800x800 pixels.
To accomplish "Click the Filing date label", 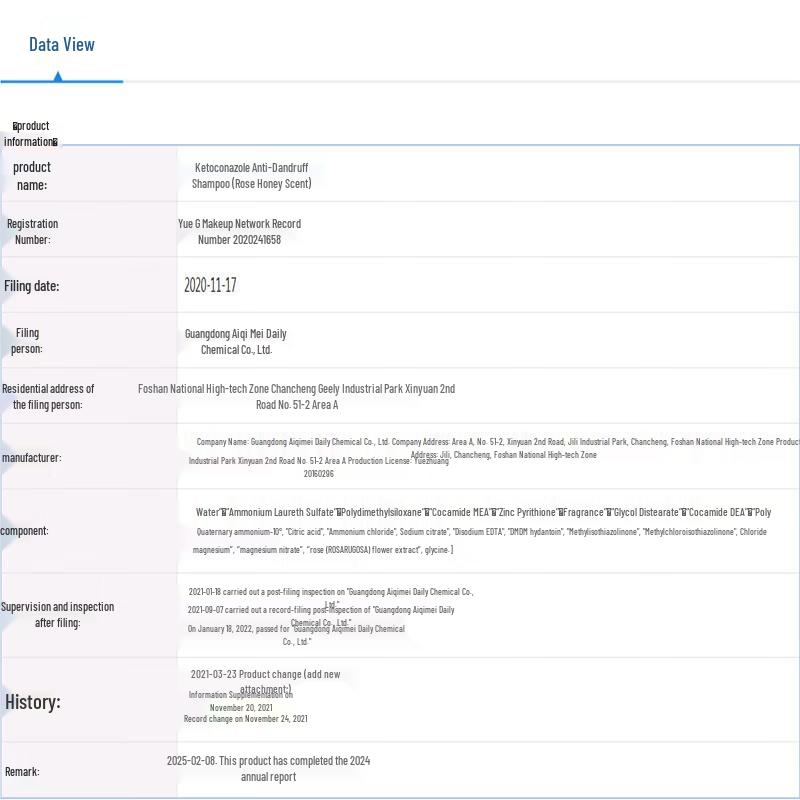I will point(31,286).
